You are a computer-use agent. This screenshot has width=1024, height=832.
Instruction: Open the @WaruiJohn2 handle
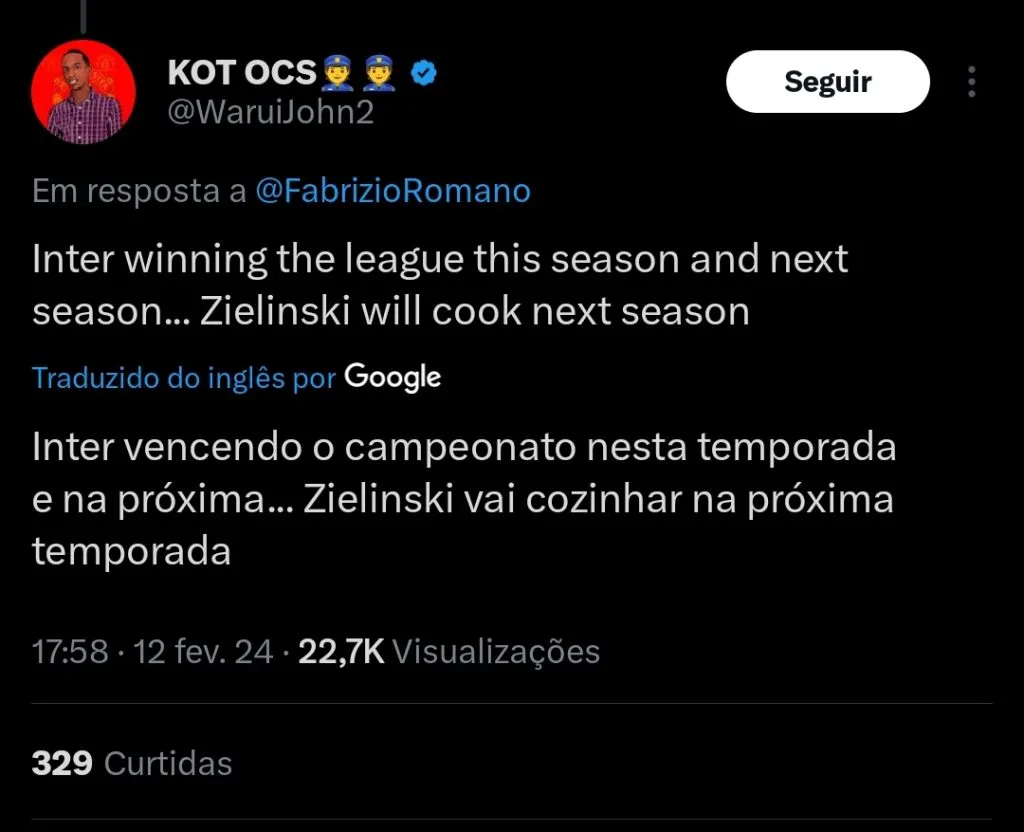pyautogui.click(x=270, y=112)
